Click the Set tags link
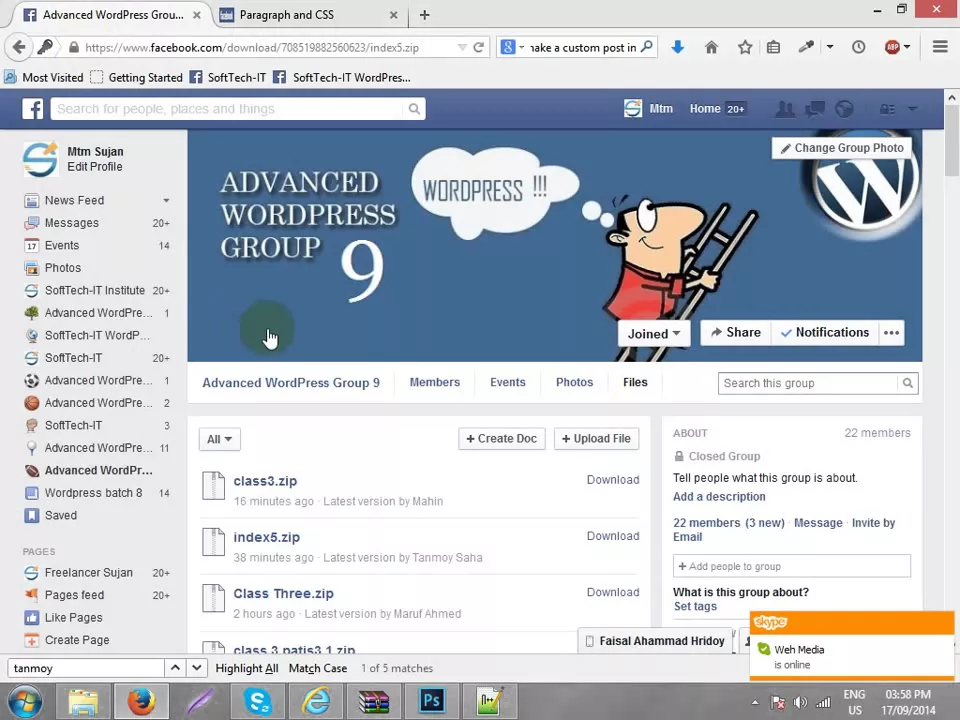Image resolution: width=960 pixels, height=720 pixels. click(695, 606)
